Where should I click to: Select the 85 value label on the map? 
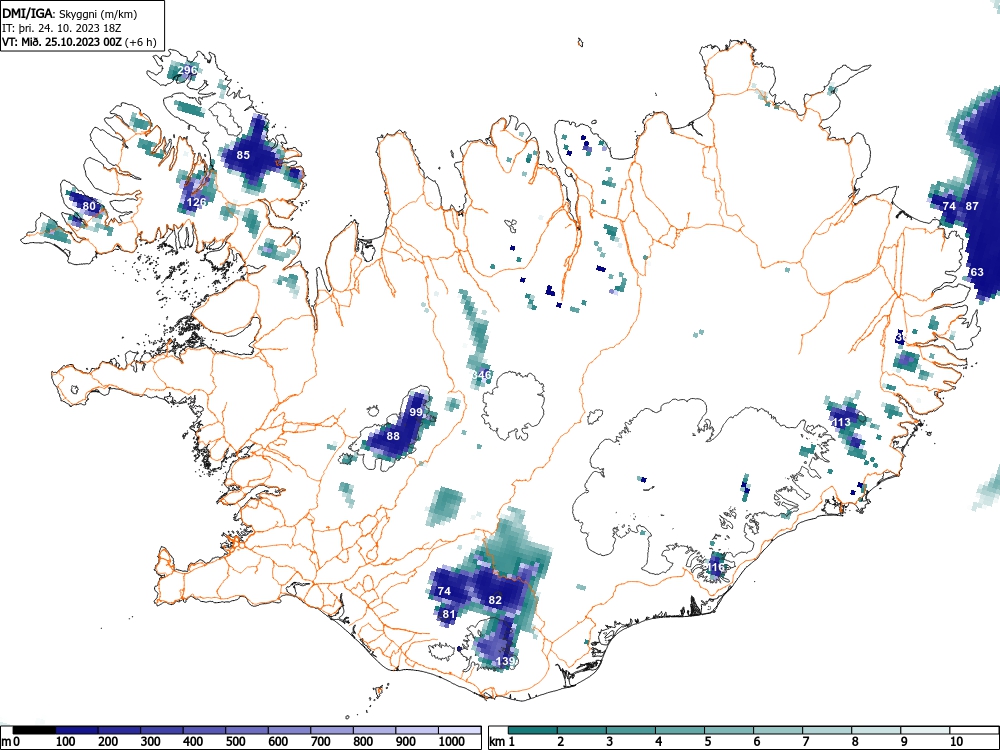[243, 155]
